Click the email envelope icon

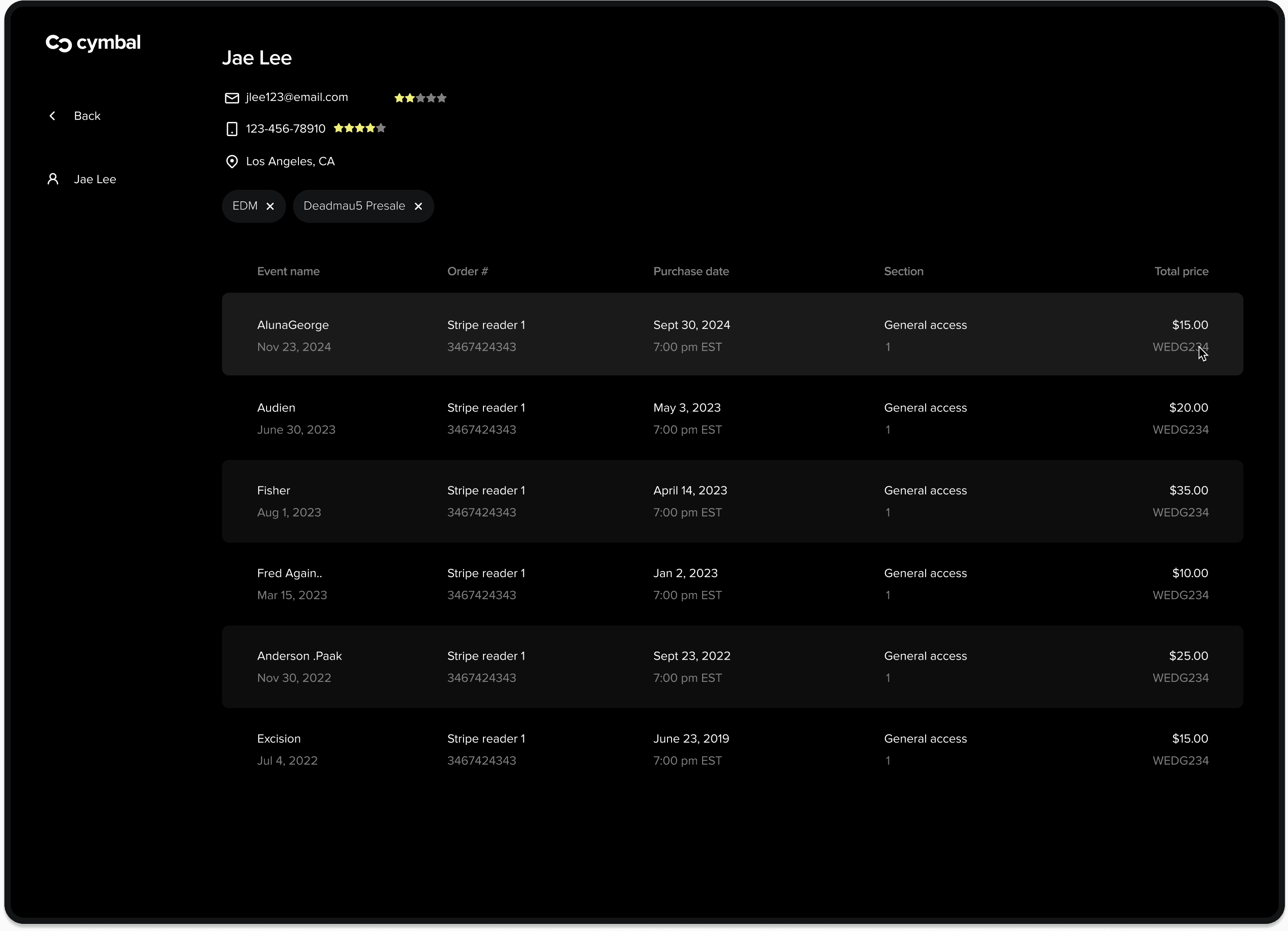[232, 98]
